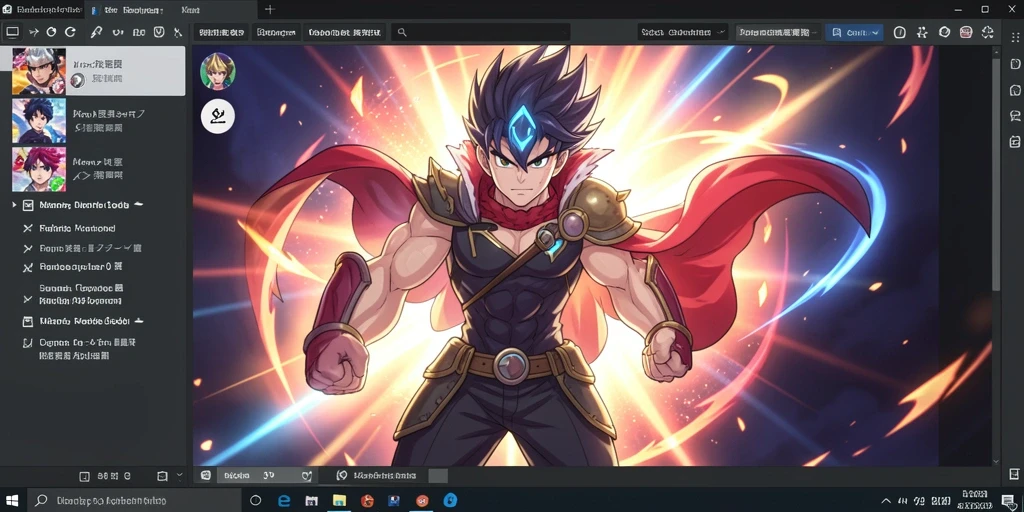Image resolution: width=1024 pixels, height=512 pixels.
Task: Click the first labeled button in toolbar
Action: click(221, 32)
